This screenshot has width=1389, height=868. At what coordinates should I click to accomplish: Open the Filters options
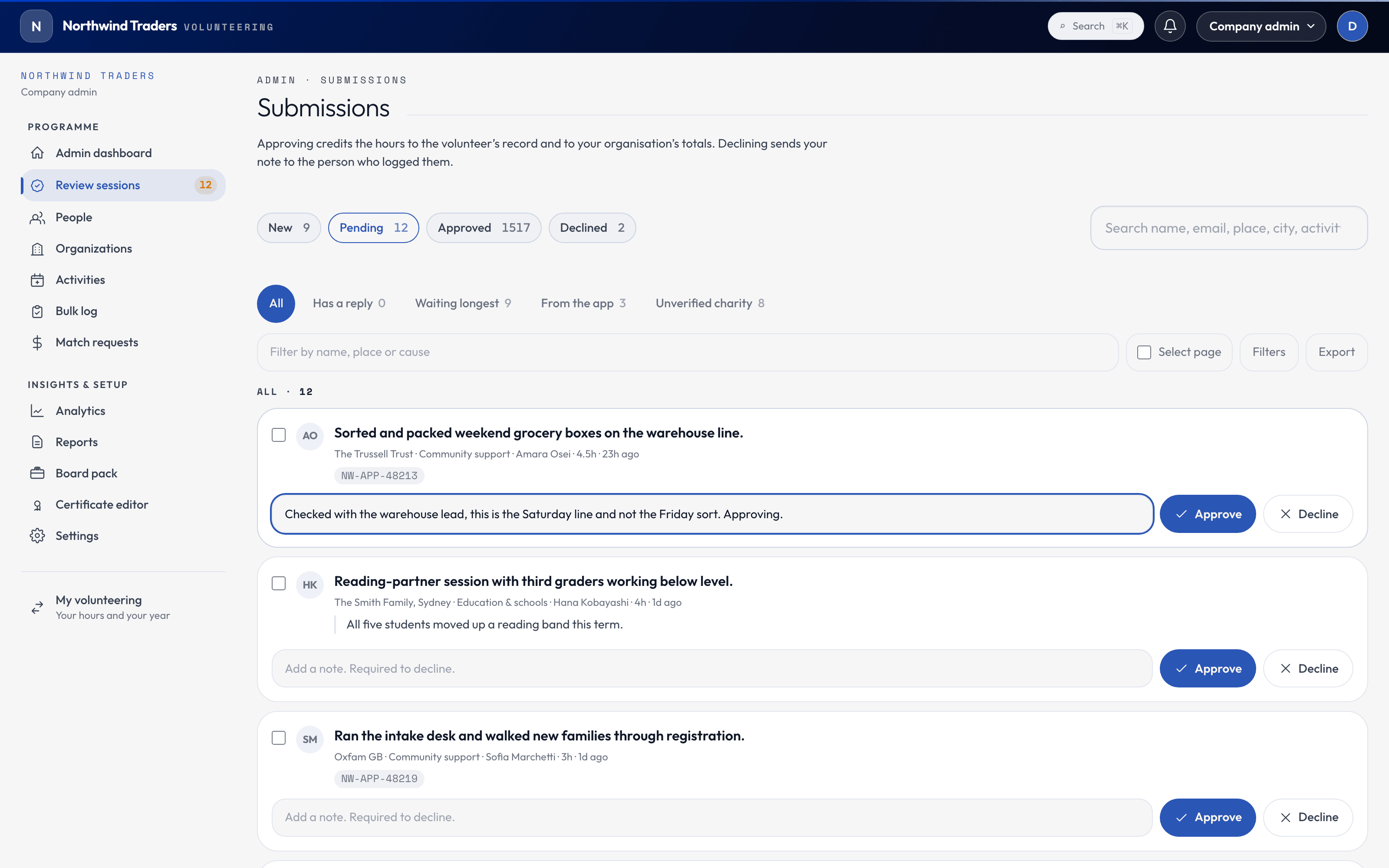(1268, 352)
